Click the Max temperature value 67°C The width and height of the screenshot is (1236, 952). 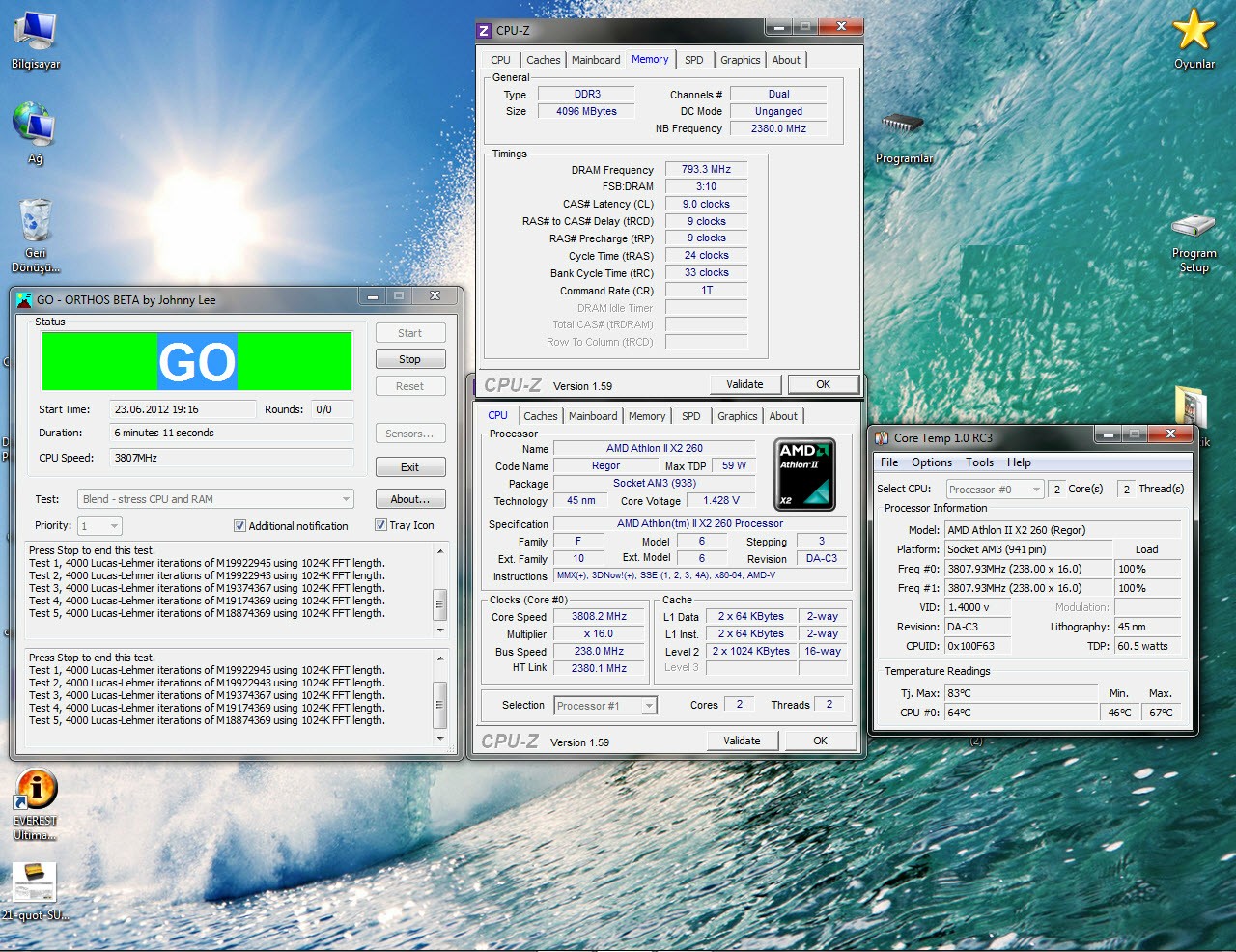point(1161,713)
